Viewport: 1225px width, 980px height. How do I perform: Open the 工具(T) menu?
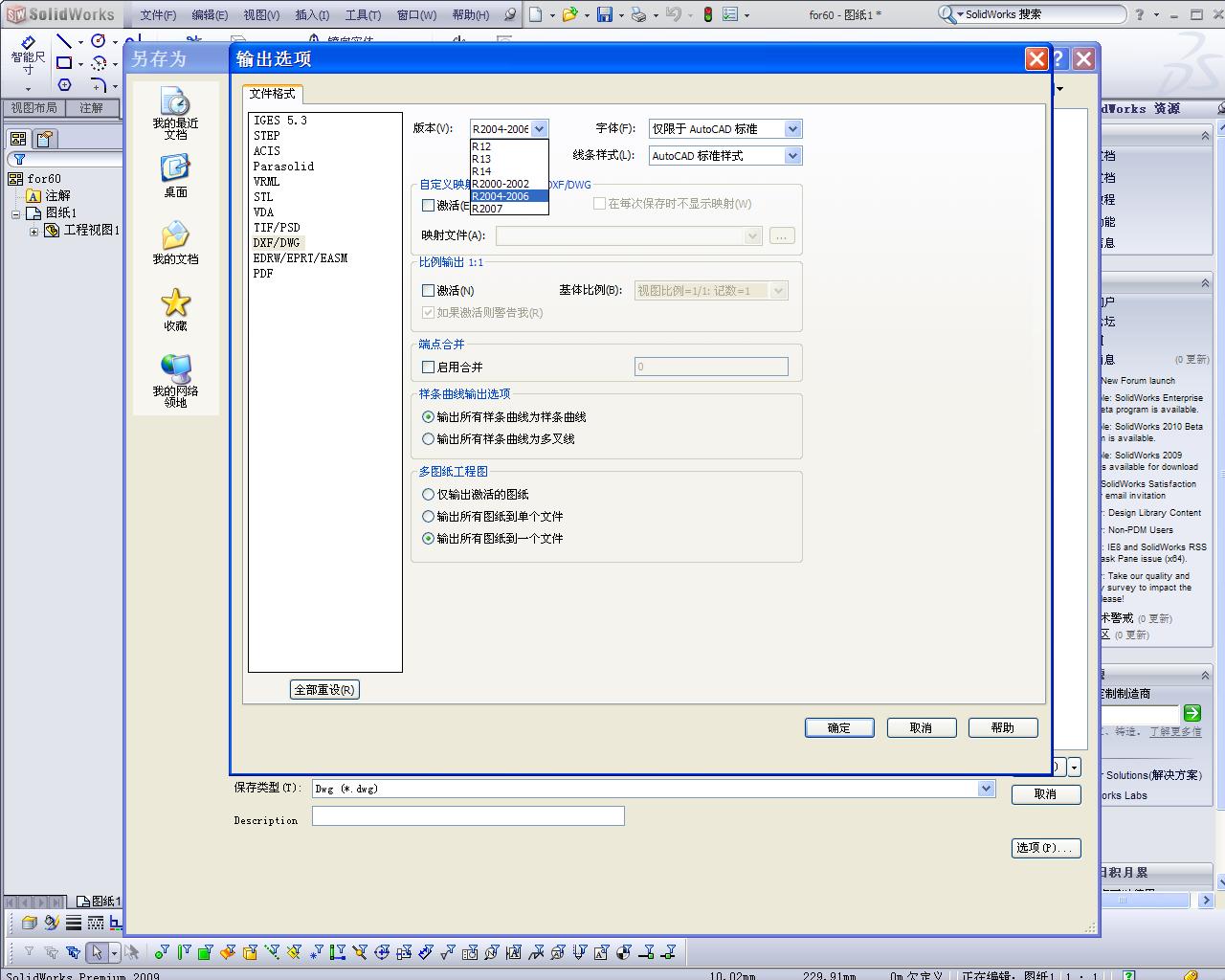tap(363, 15)
